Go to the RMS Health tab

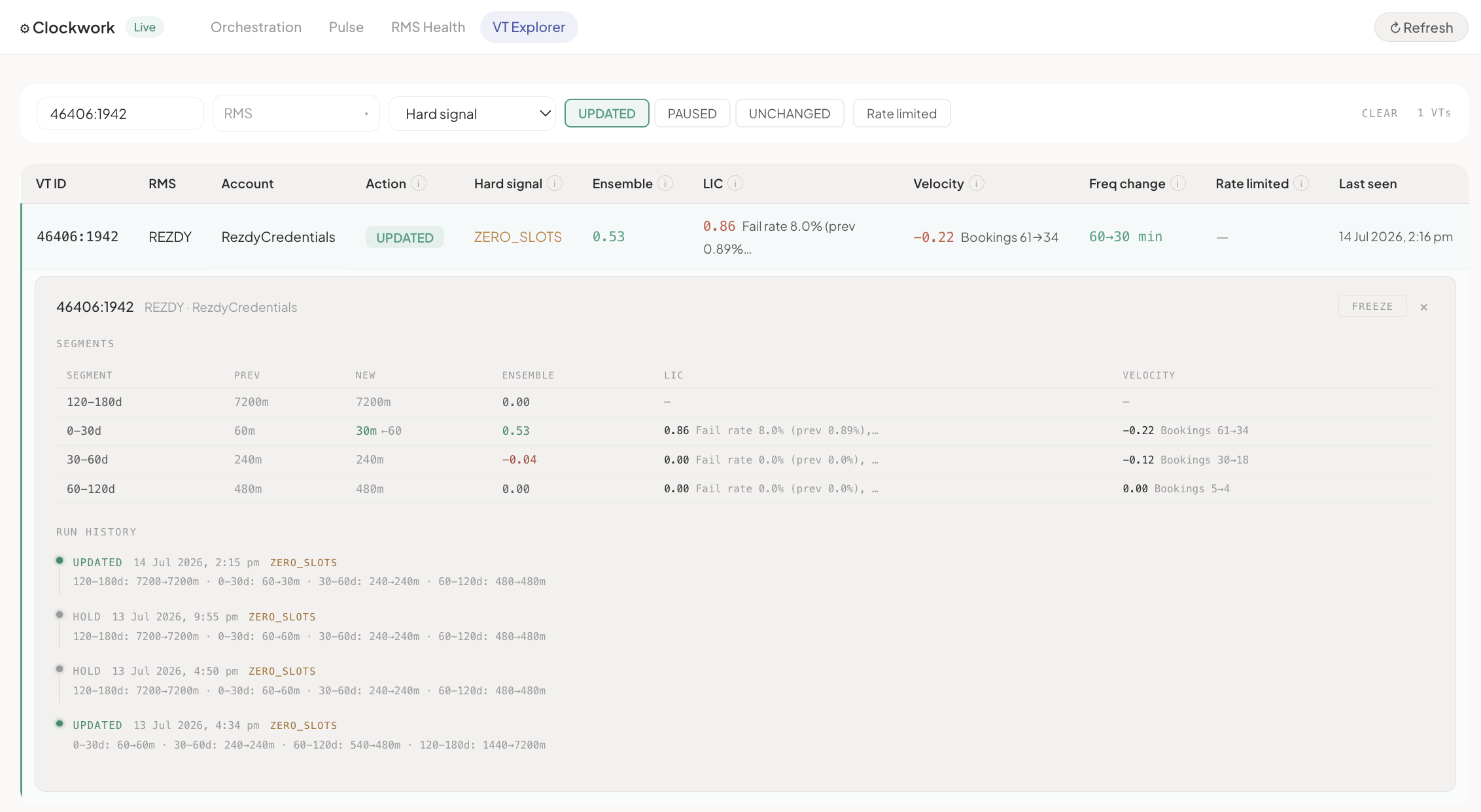pos(428,27)
